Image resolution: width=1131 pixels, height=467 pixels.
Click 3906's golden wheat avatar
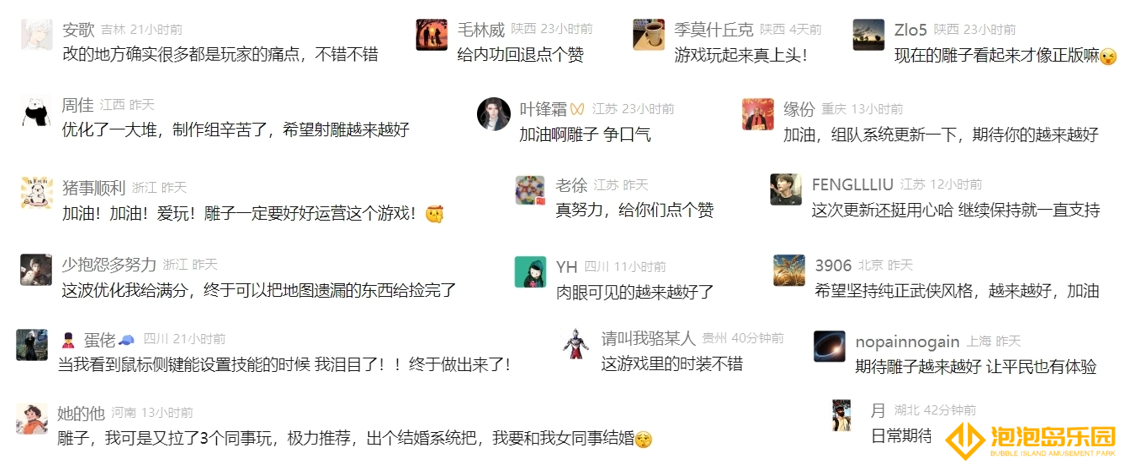[x=788, y=270]
